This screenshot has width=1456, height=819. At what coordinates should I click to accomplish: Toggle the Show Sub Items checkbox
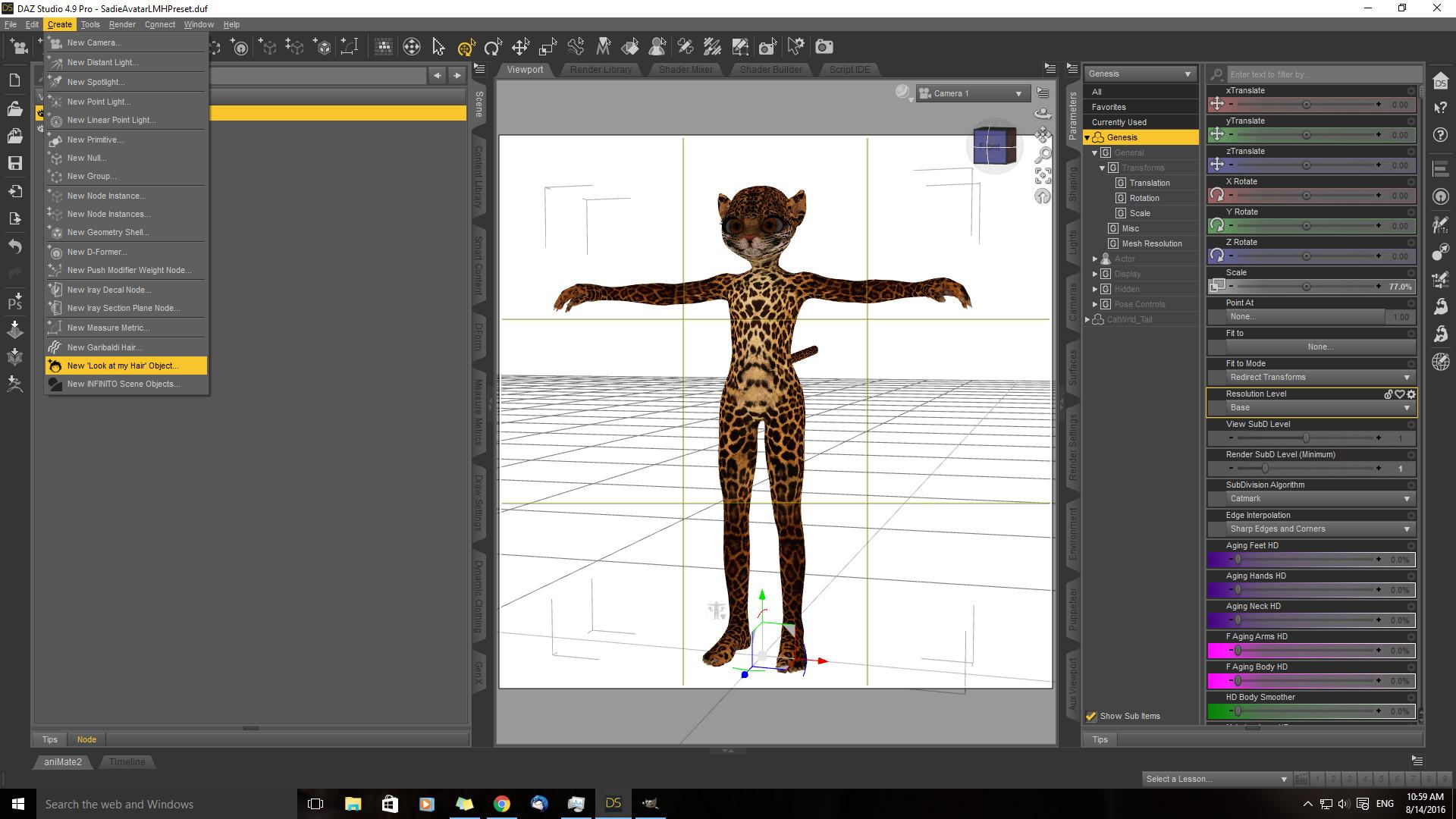[1091, 716]
